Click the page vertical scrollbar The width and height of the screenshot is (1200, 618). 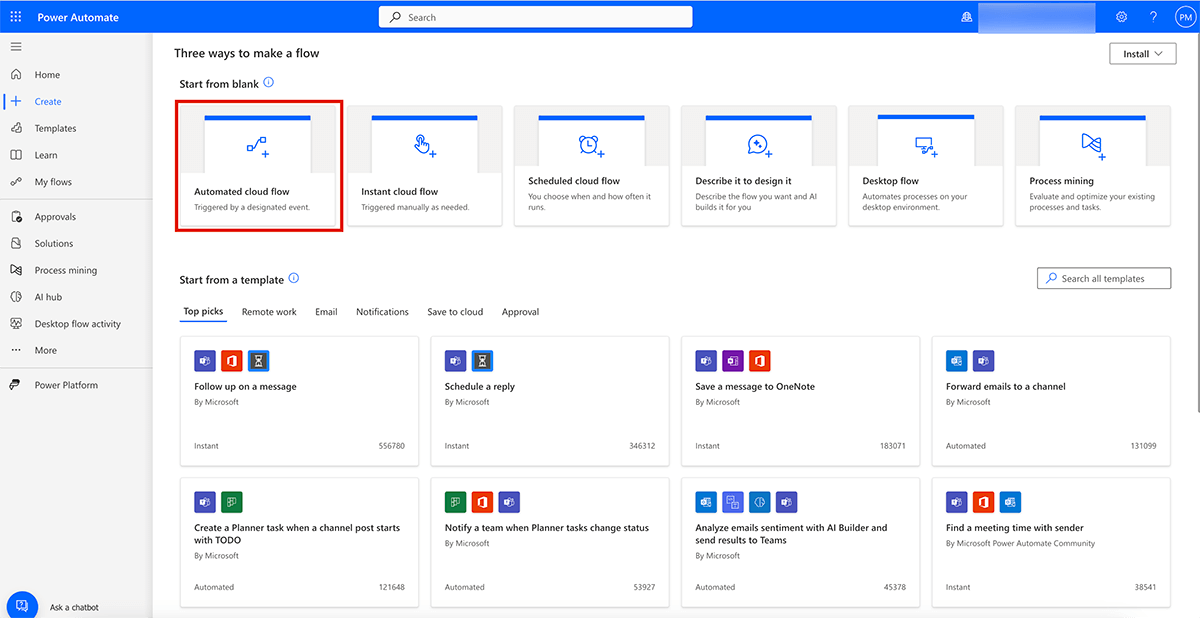(1197, 223)
